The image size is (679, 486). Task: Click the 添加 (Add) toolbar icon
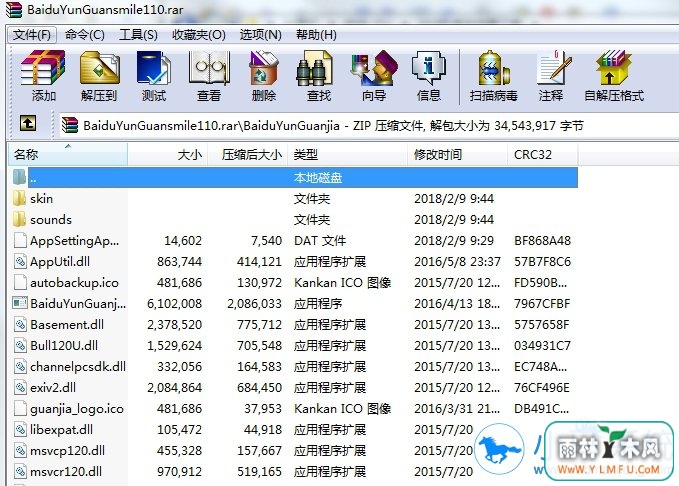tap(43, 68)
